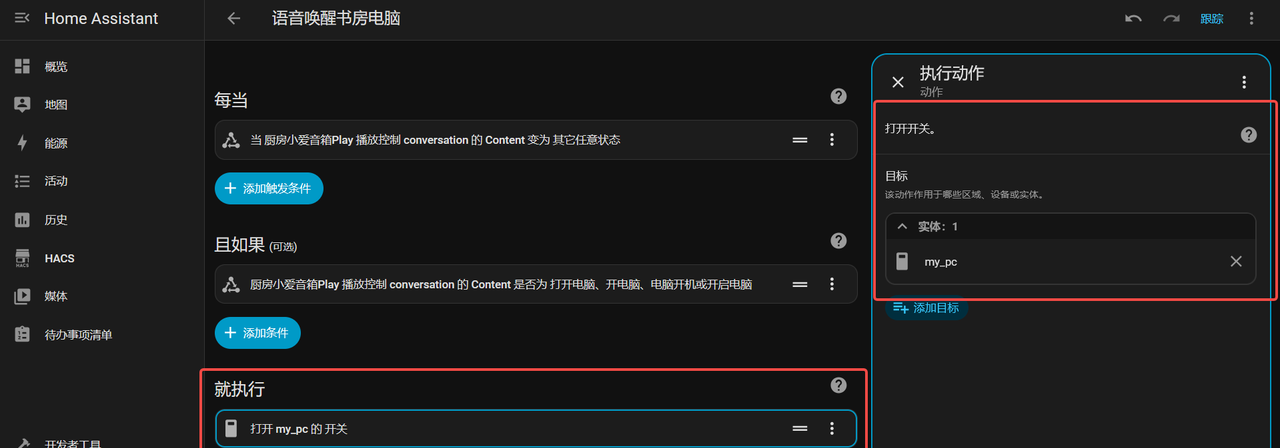Click the 活动 list icon

(x=22, y=181)
